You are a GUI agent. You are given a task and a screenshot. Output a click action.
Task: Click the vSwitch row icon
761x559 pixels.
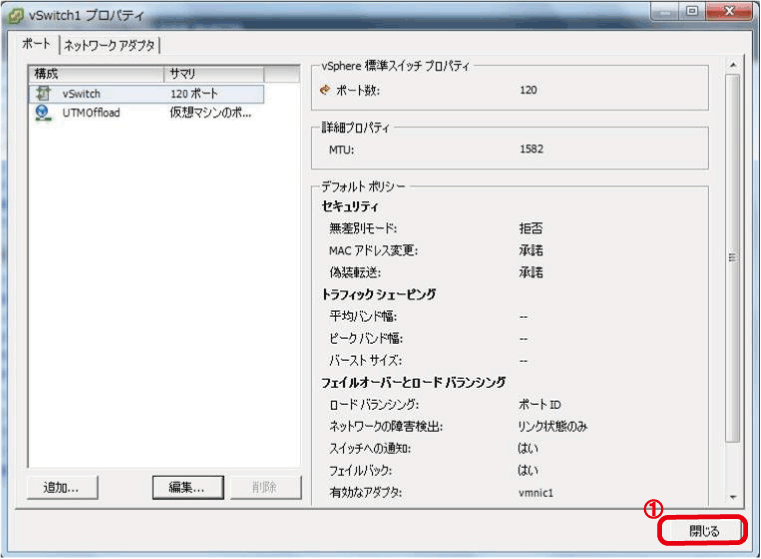tap(43, 93)
